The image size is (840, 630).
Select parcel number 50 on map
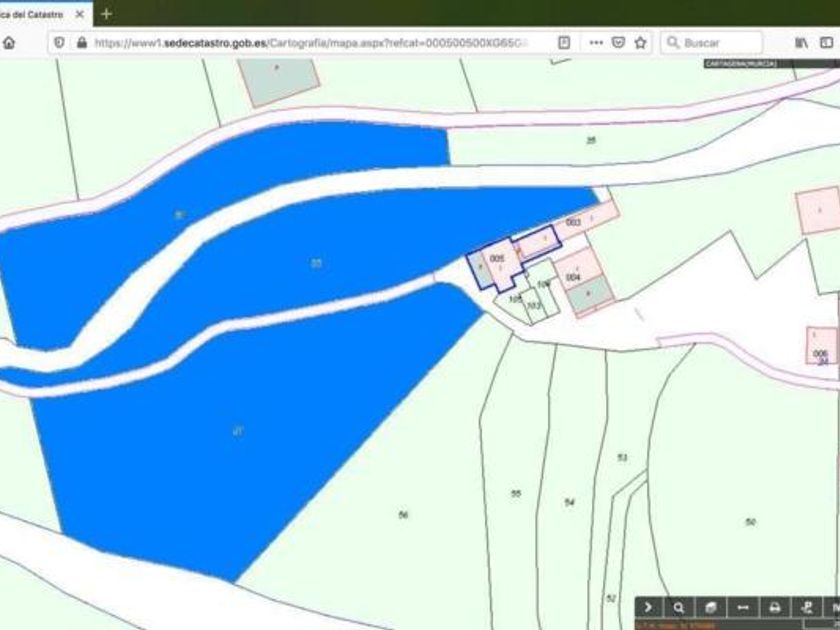(751, 522)
